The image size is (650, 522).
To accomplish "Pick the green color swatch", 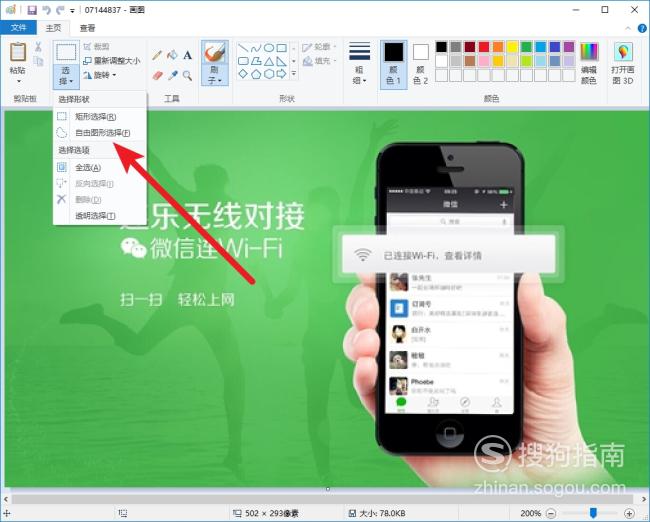I will tap(526, 47).
